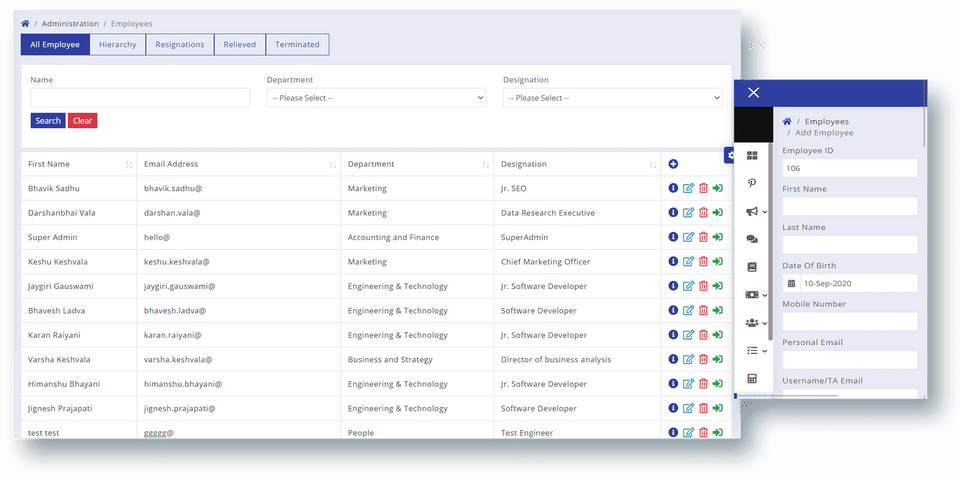The width and height of the screenshot is (960, 479).
Task: Click the add employee plus icon
Action: (x=673, y=164)
